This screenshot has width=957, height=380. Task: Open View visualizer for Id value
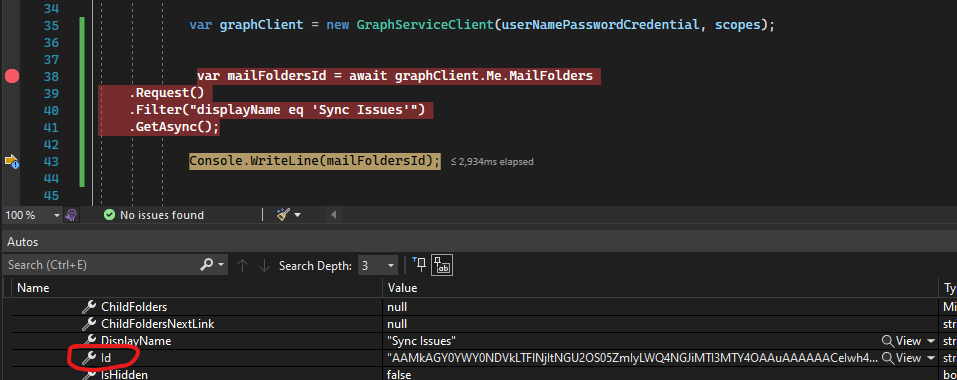tap(901, 358)
